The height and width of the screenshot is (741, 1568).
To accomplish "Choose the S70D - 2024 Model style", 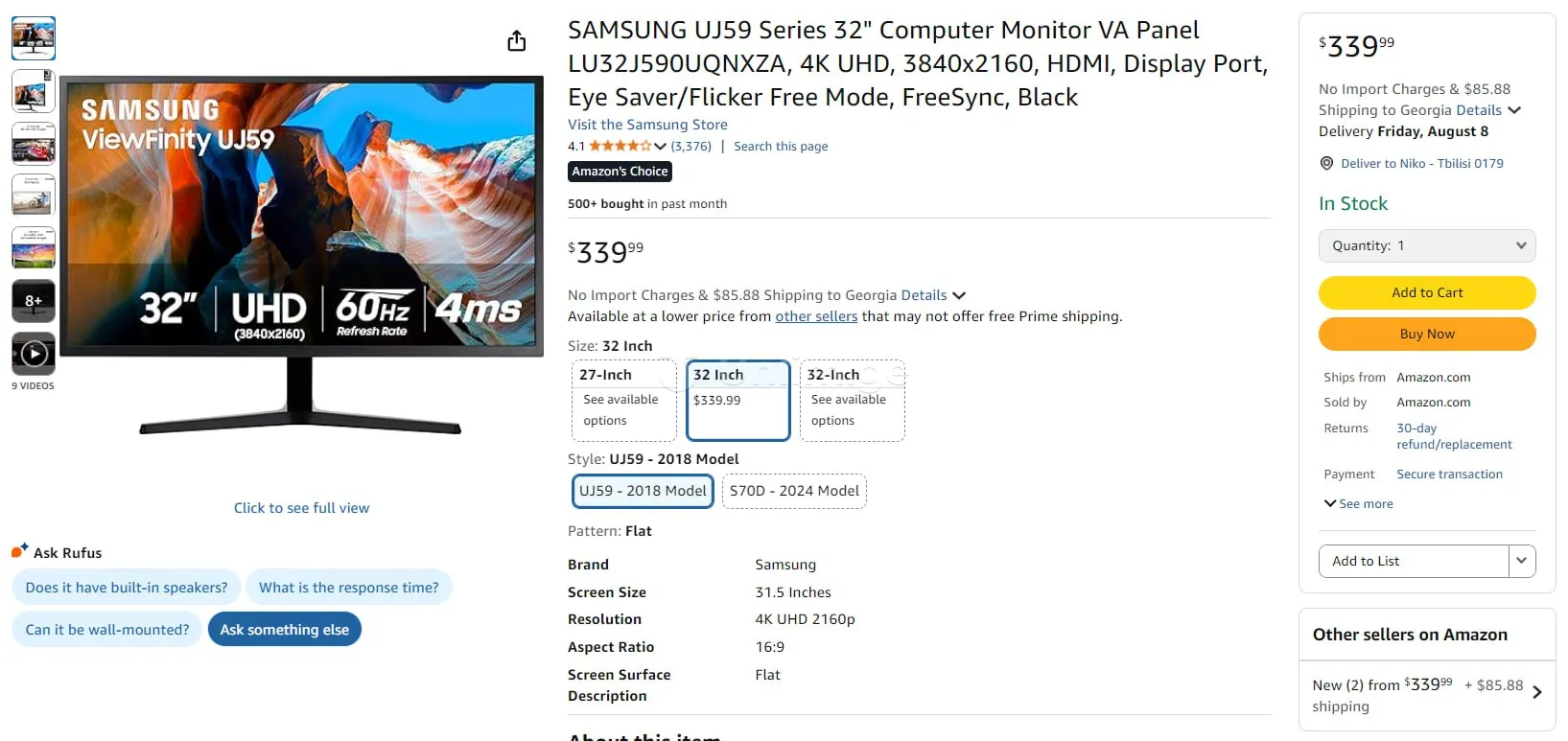I will point(794,491).
